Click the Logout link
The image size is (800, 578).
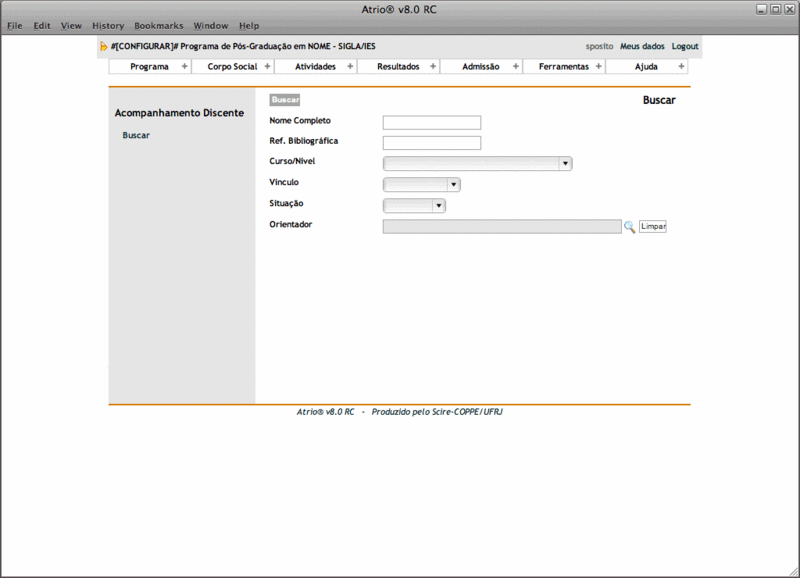pos(685,47)
